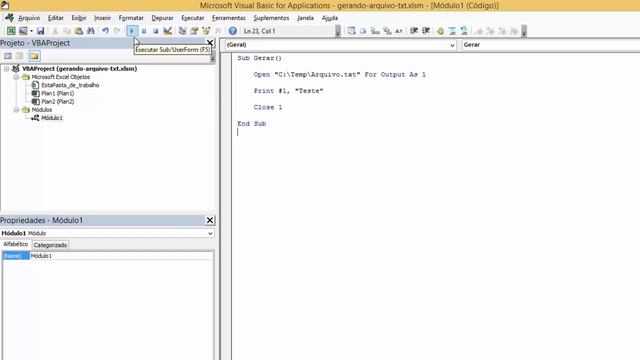
Task: Collapse the Módulos folder node
Action: (x=16, y=110)
